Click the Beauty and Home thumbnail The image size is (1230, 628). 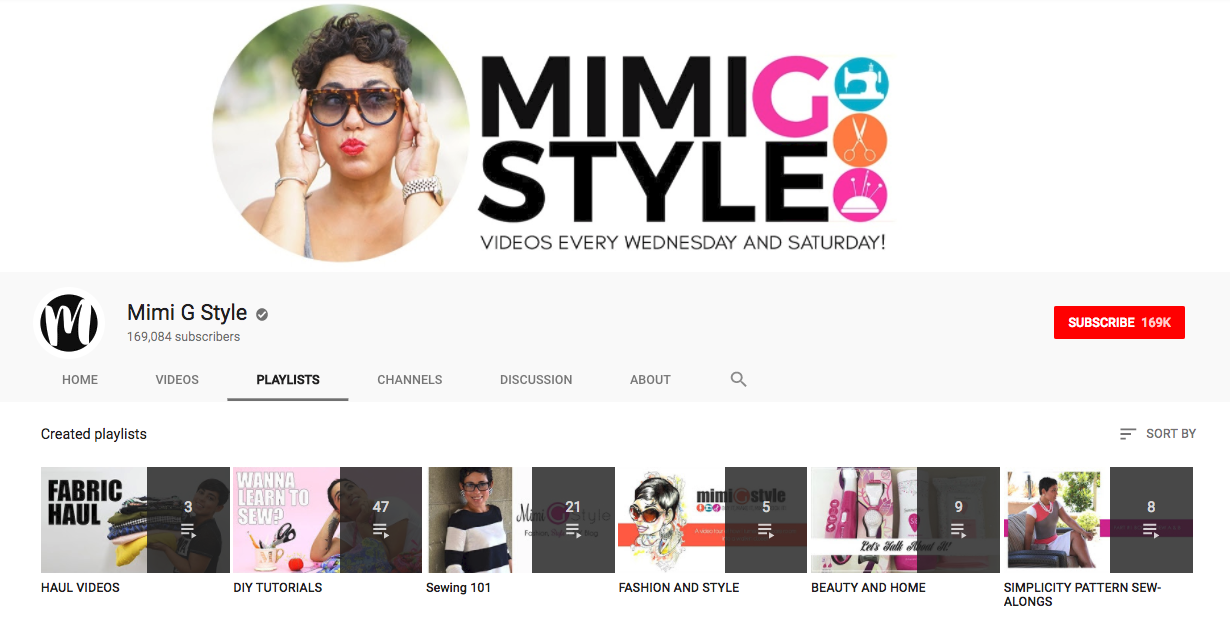905,520
